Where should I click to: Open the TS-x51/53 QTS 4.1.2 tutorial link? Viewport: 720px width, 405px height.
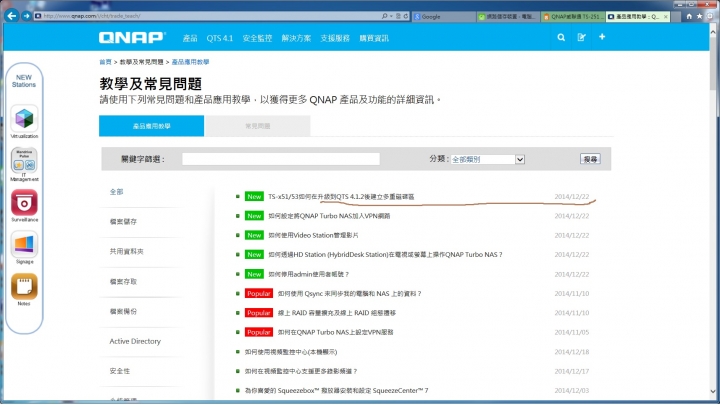(341, 197)
